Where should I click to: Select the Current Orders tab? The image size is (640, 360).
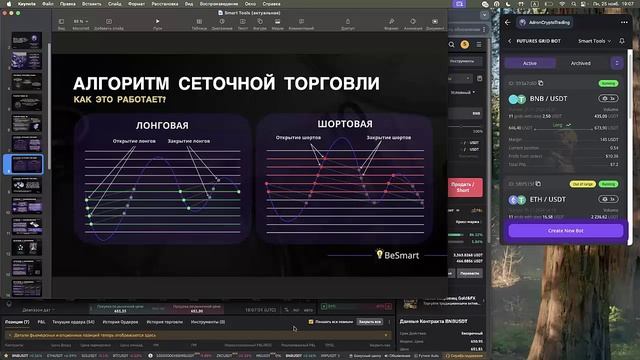tap(73, 322)
